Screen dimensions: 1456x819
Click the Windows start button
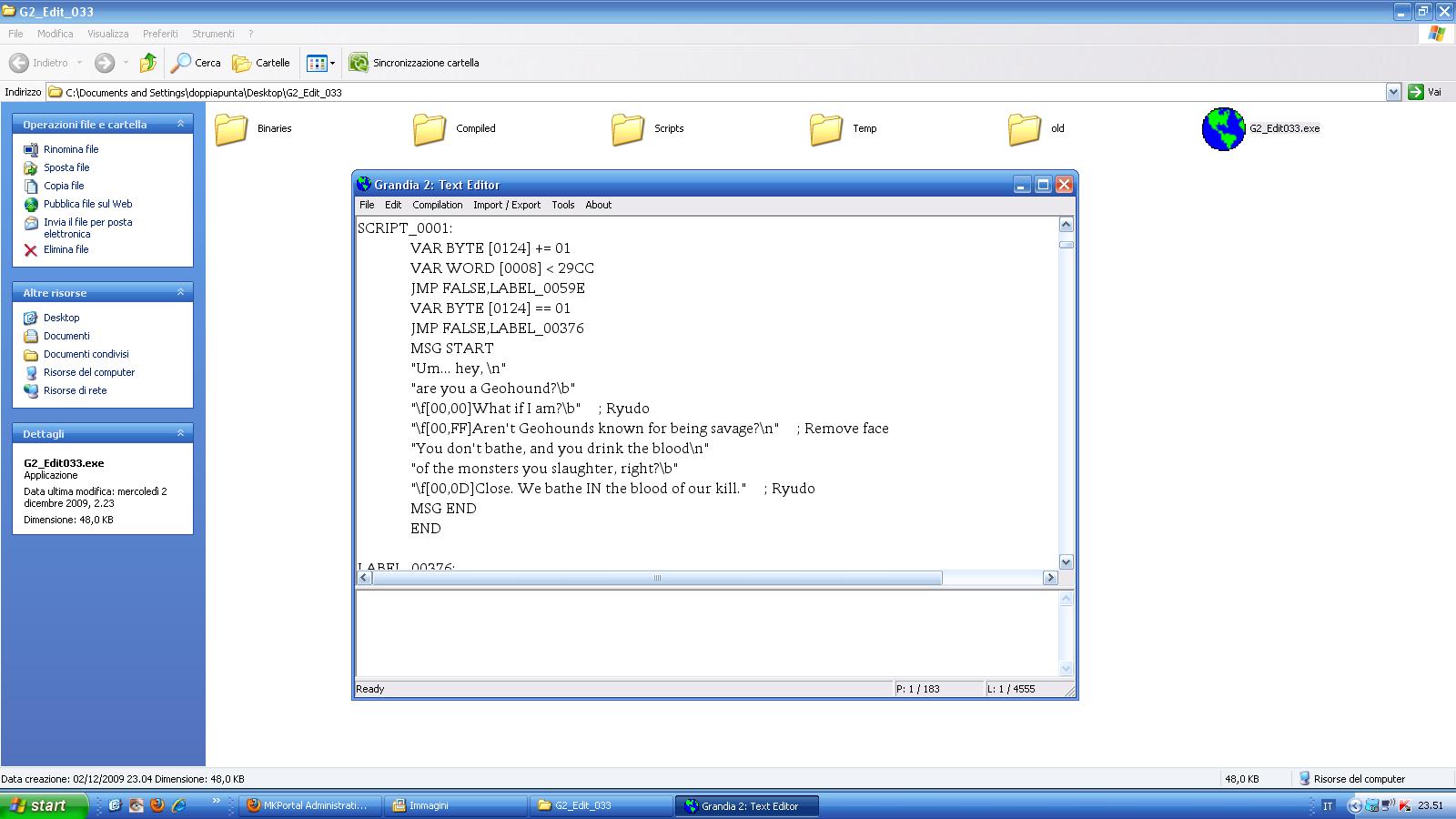(x=45, y=805)
